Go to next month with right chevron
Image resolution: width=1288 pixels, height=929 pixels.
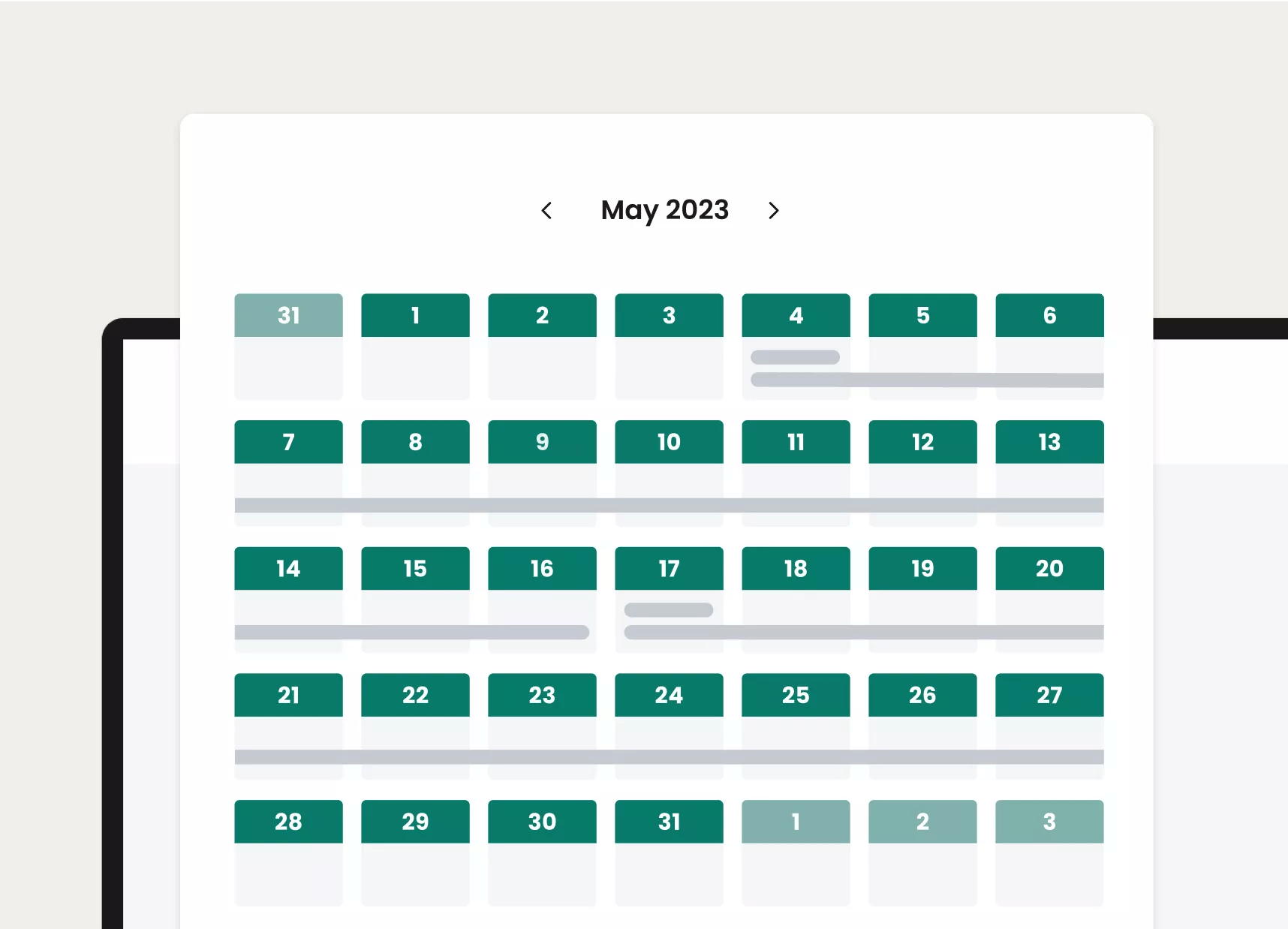[x=773, y=211]
